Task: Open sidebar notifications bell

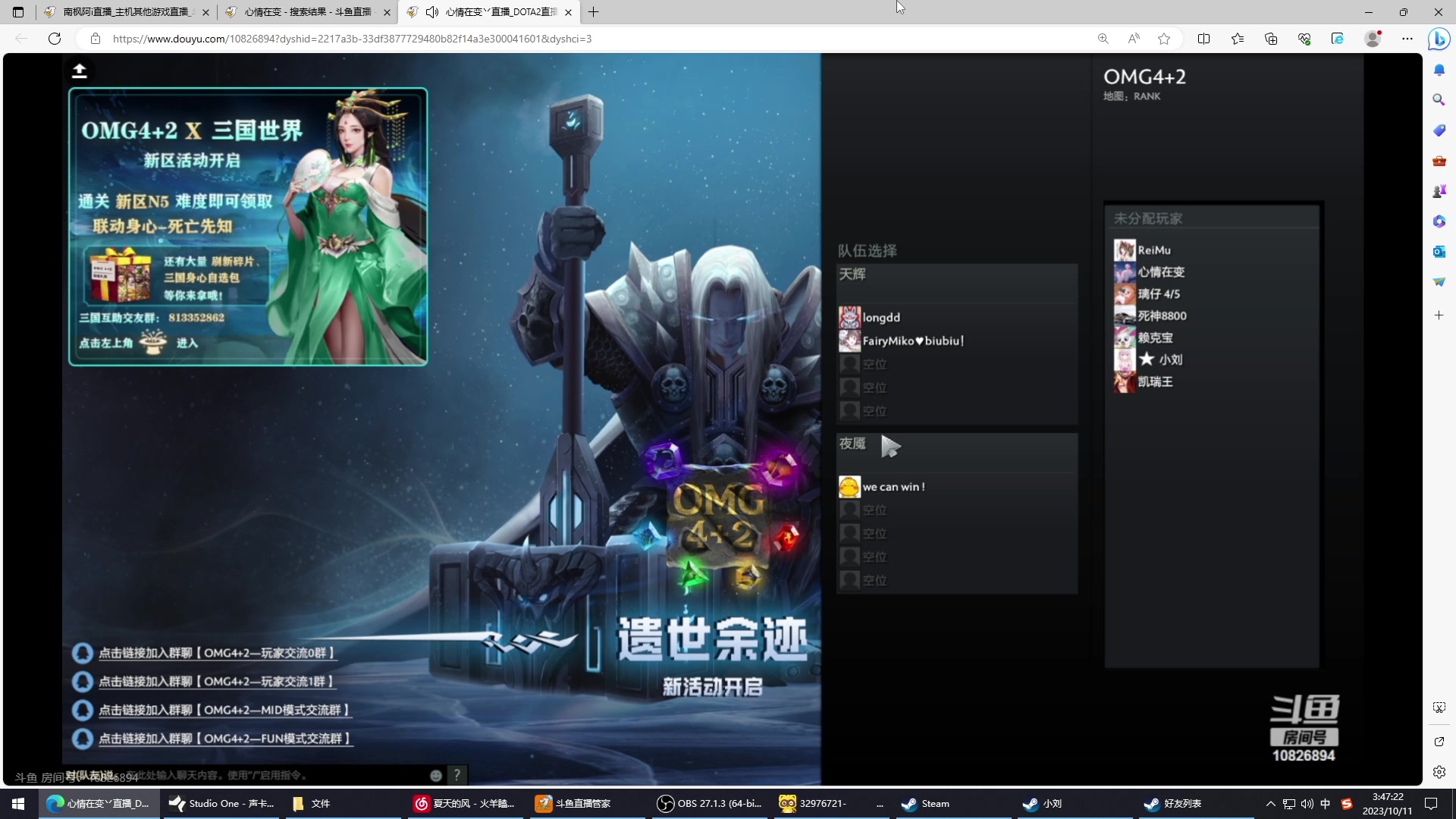Action: coord(1439,70)
